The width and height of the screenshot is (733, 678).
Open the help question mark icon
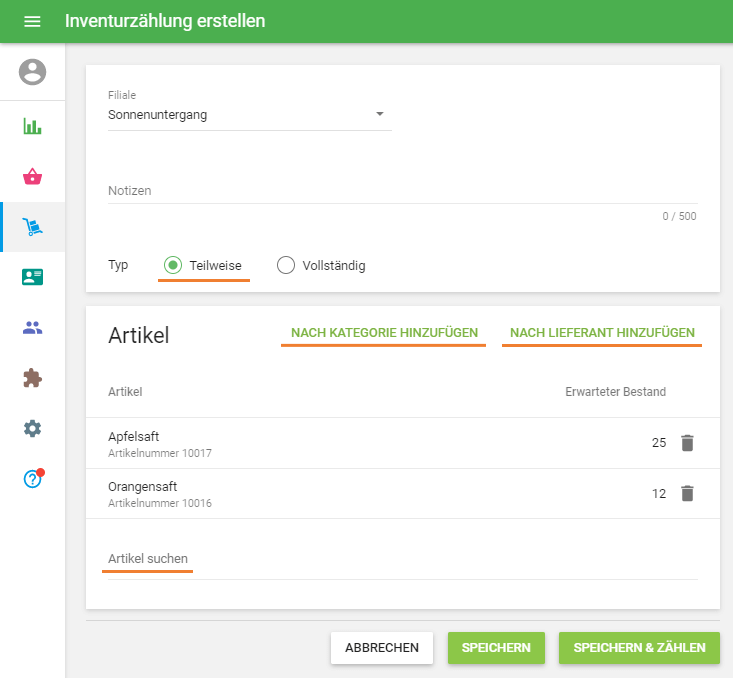click(33, 479)
